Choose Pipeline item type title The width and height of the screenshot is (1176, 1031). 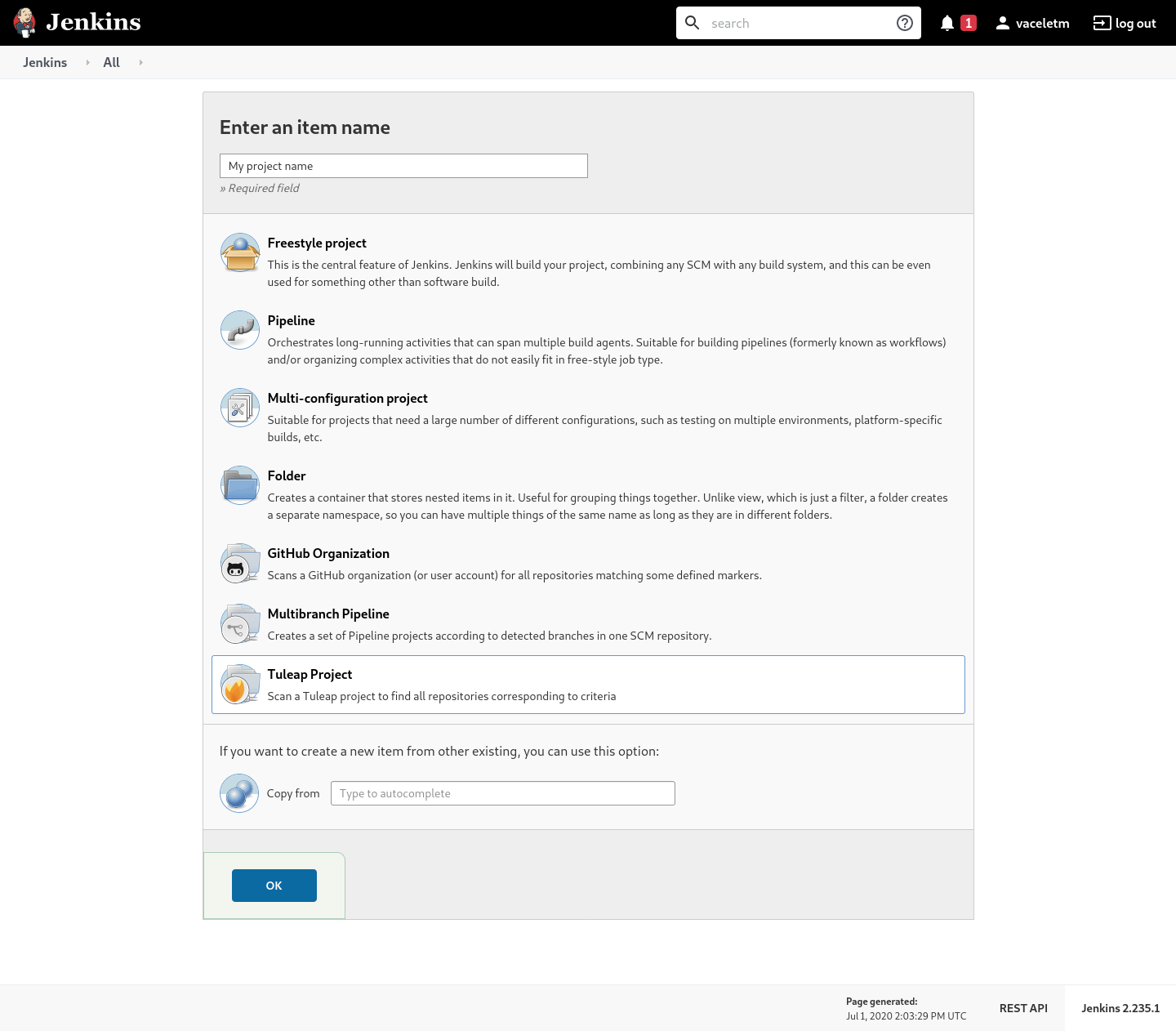[x=291, y=320]
